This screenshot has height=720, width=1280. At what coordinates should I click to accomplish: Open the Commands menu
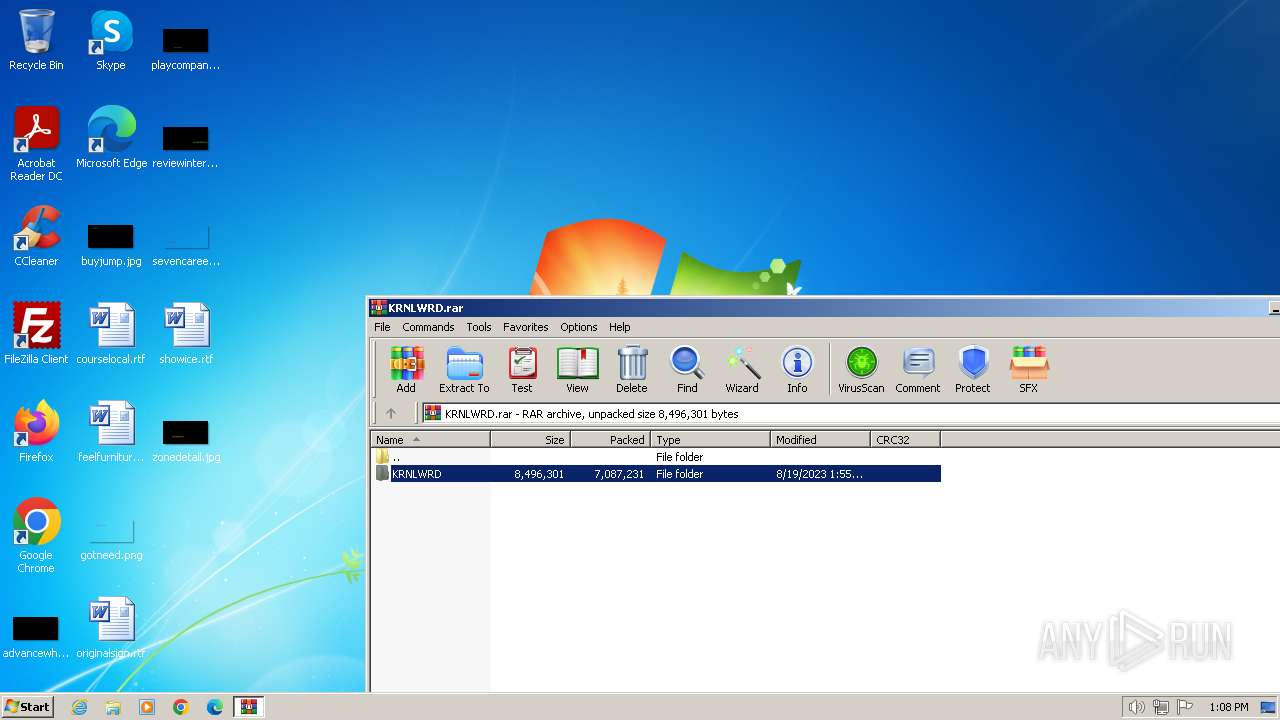(428, 327)
